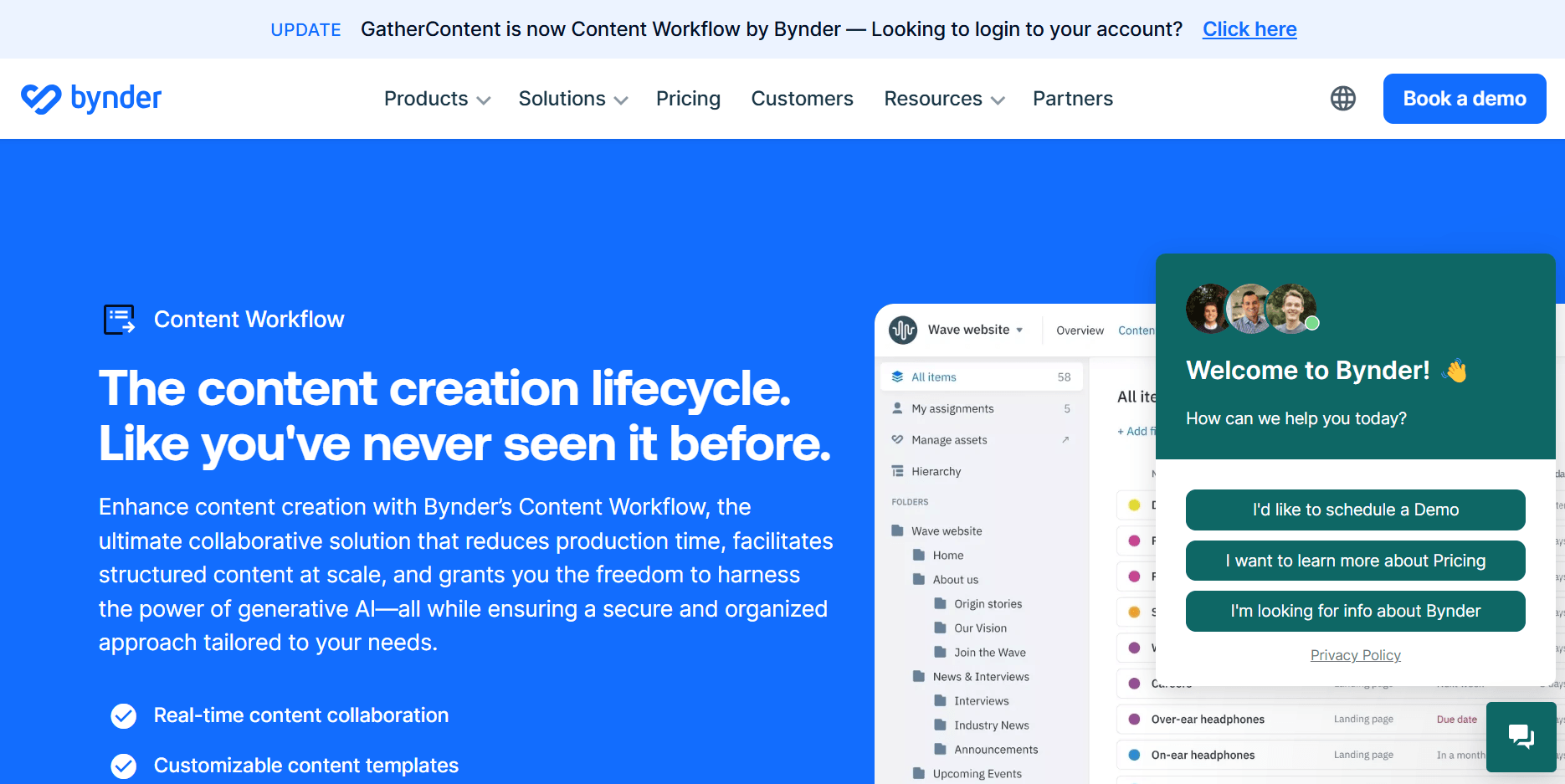
Task: Expand the Solutions menu
Action: point(573,99)
